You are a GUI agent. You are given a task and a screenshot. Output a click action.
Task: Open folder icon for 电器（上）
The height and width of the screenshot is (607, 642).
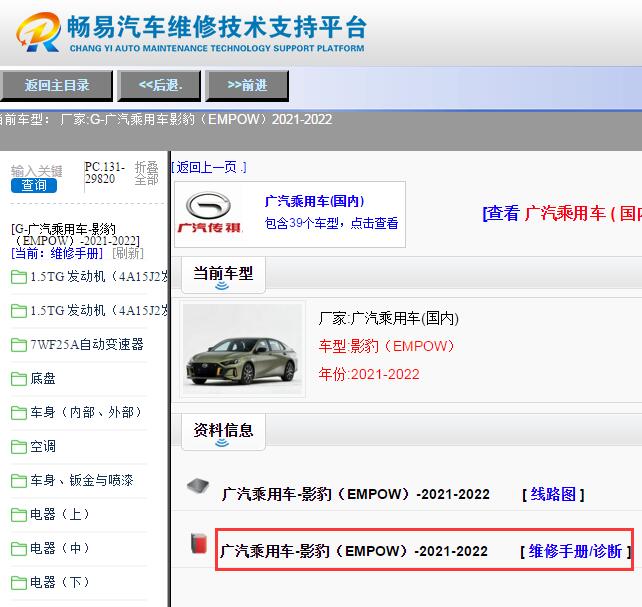(x=19, y=515)
